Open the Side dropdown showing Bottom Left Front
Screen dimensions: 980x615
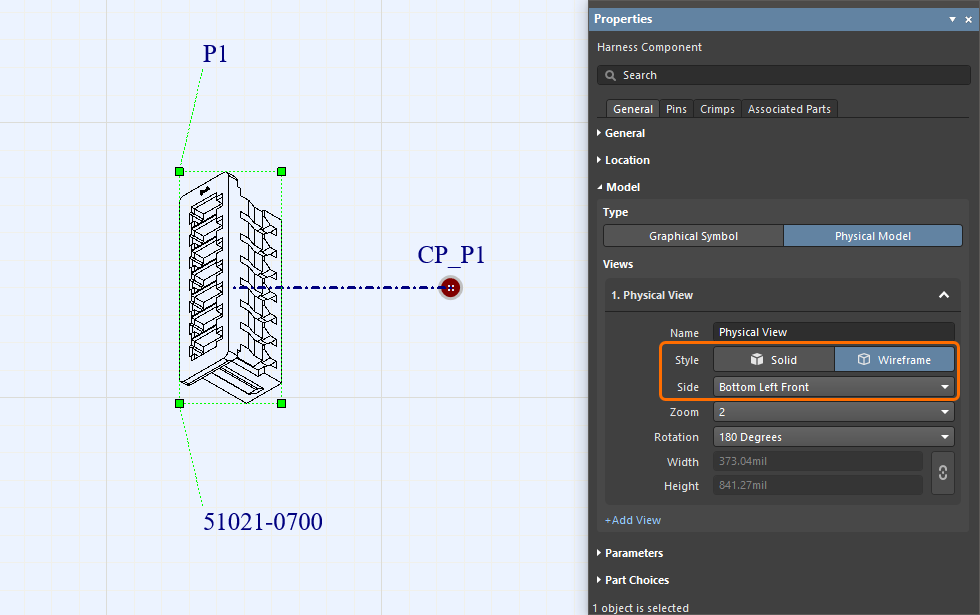833,387
